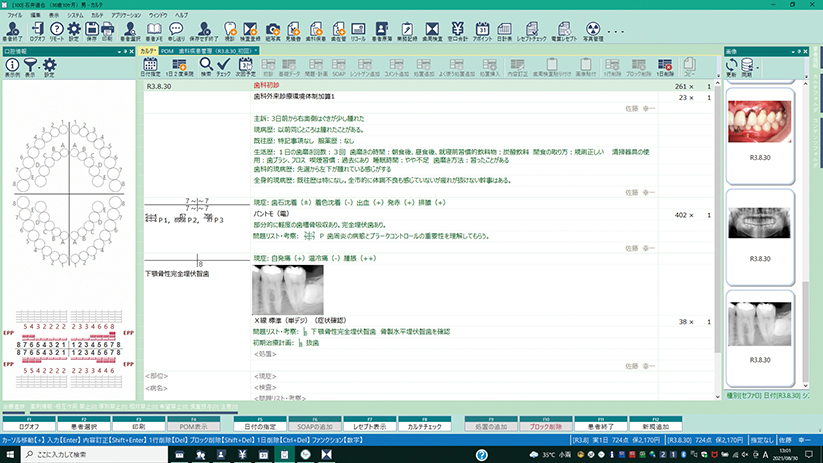The height and width of the screenshot is (463, 823).
Task: Switch to the POM tab
Action: pyautogui.click(x=167, y=50)
